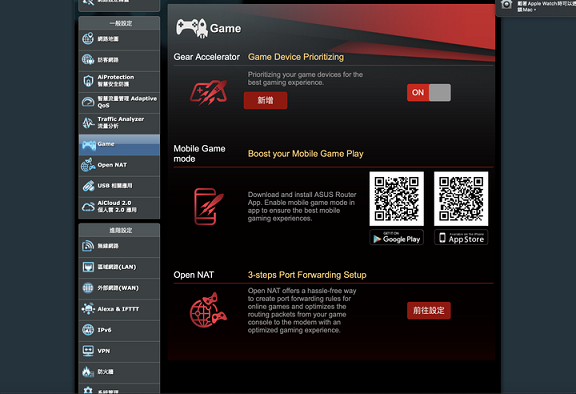Image resolution: width=576 pixels, height=394 pixels.
Task: Click the firewall flame icon in sidebar
Action: (x=88, y=372)
